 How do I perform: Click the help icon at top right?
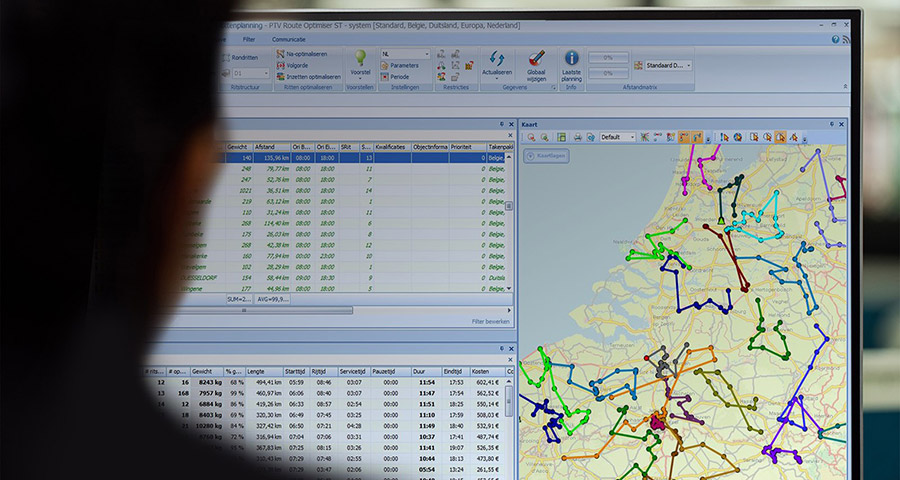click(x=835, y=40)
